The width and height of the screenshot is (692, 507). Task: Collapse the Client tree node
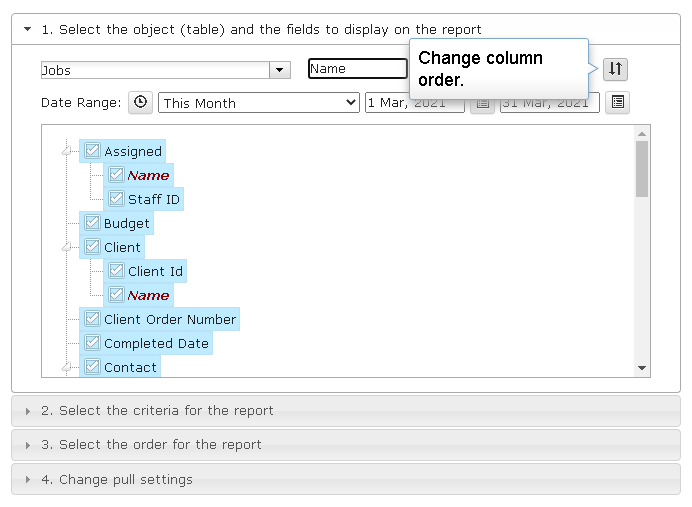click(x=67, y=247)
